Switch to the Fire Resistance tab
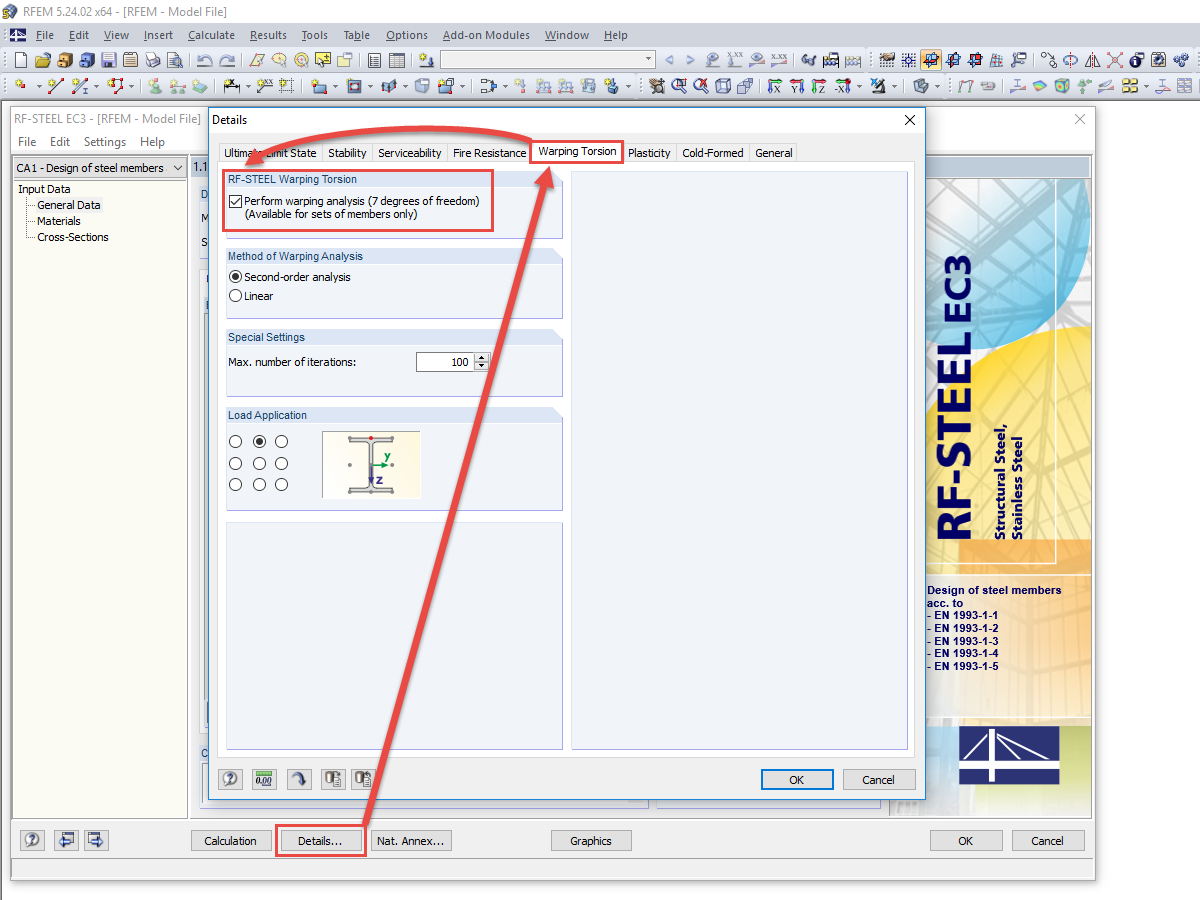Image resolution: width=1200 pixels, height=900 pixels. (x=489, y=153)
